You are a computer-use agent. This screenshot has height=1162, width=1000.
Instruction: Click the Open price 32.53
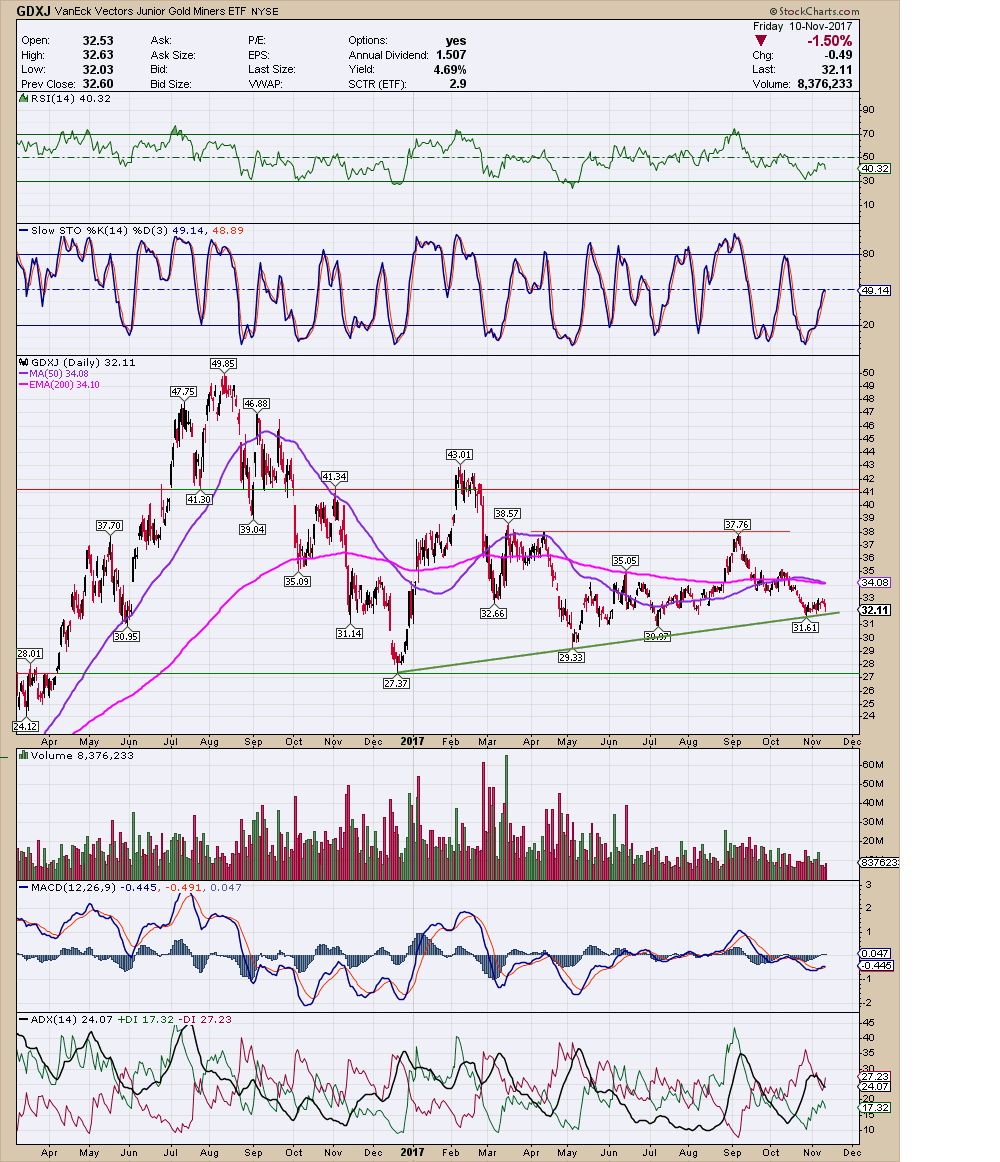click(98, 41)
